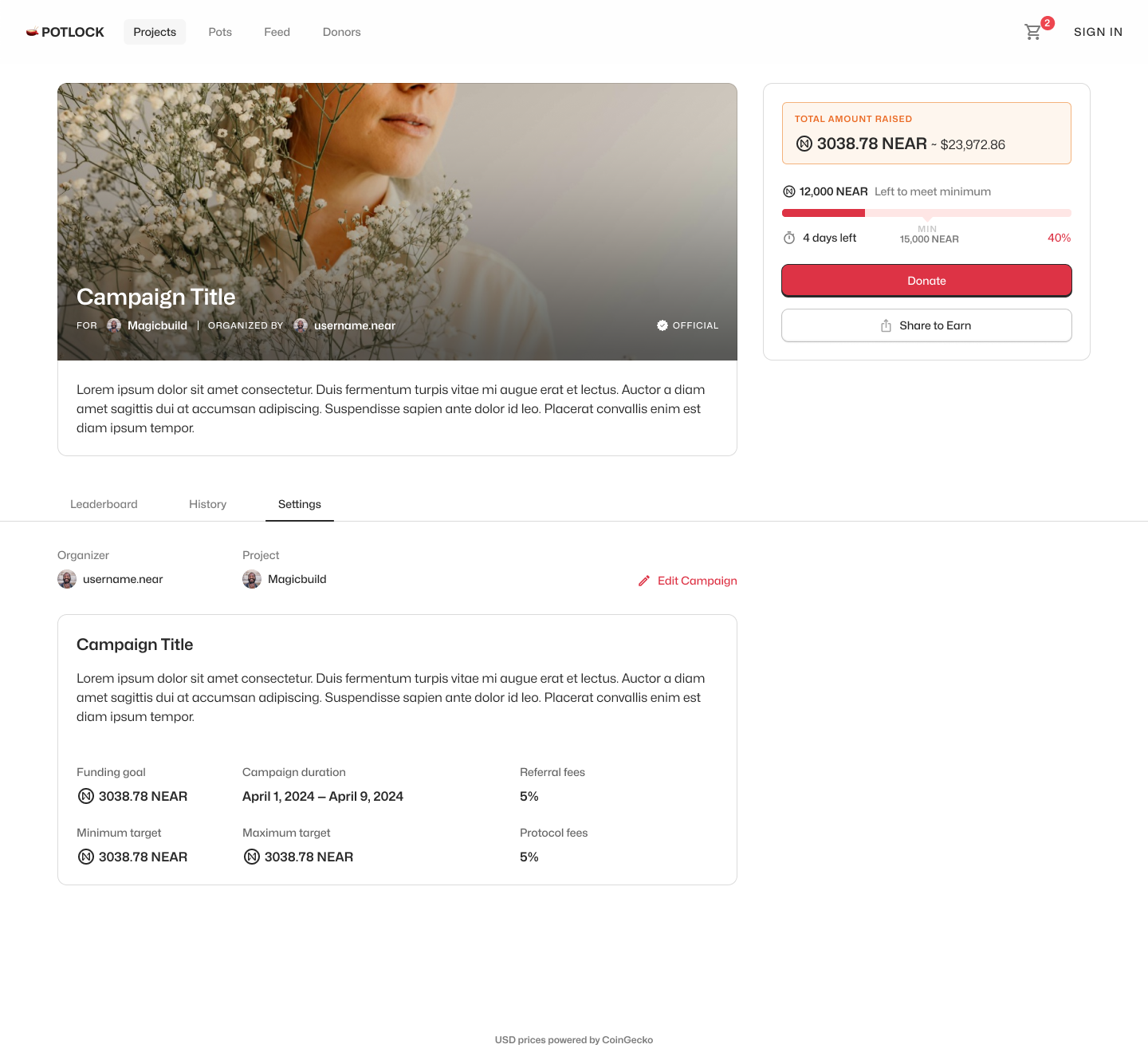Click the POTLOCK logo

tap(65, 32)
